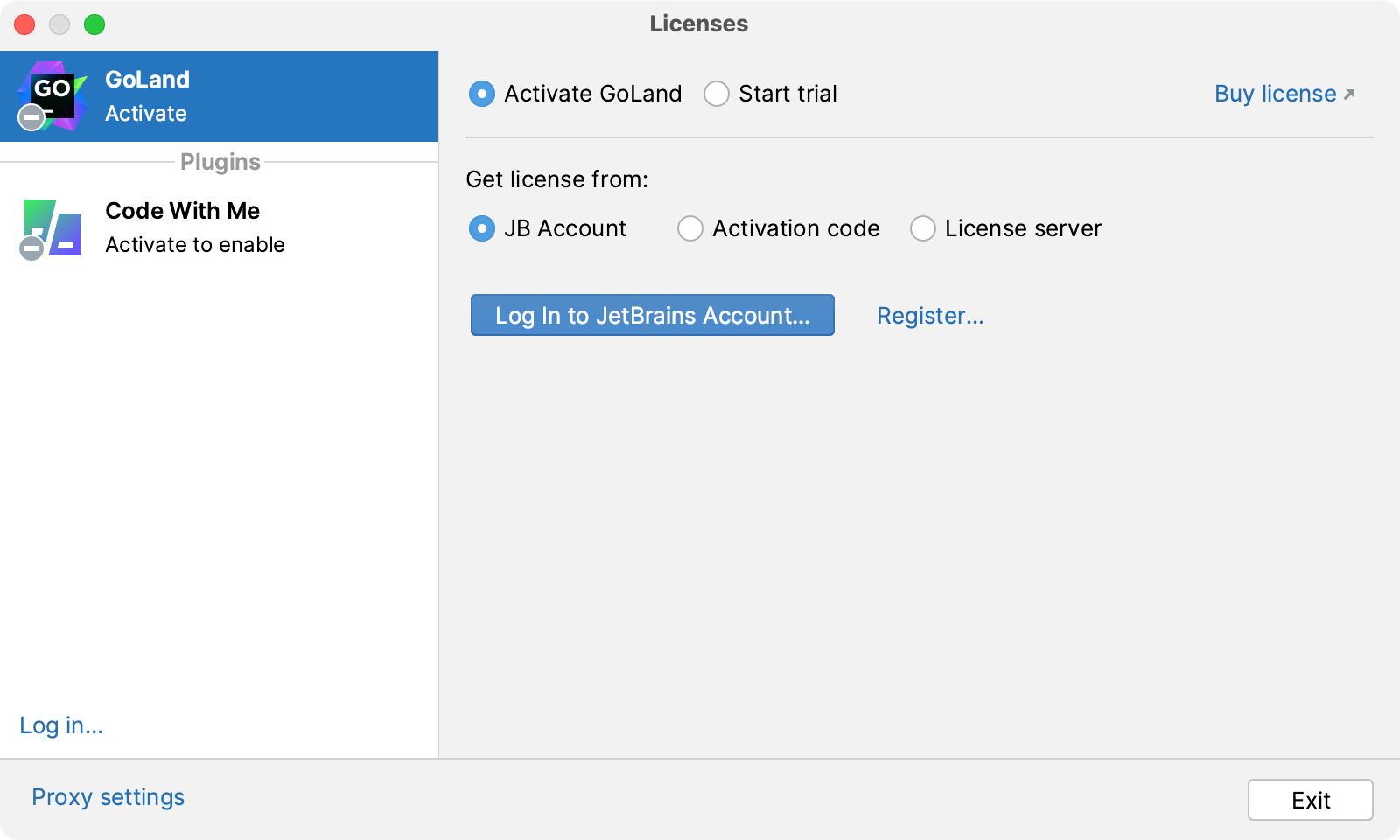Exit the Licenses dialog
Image resolution: width=1400 pixels, height=840 pixels.
click(1310, 799)
